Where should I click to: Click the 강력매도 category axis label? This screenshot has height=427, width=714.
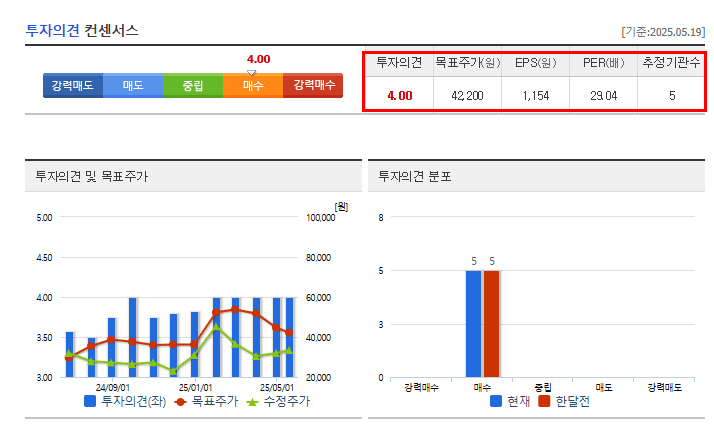tap(665, 387)
